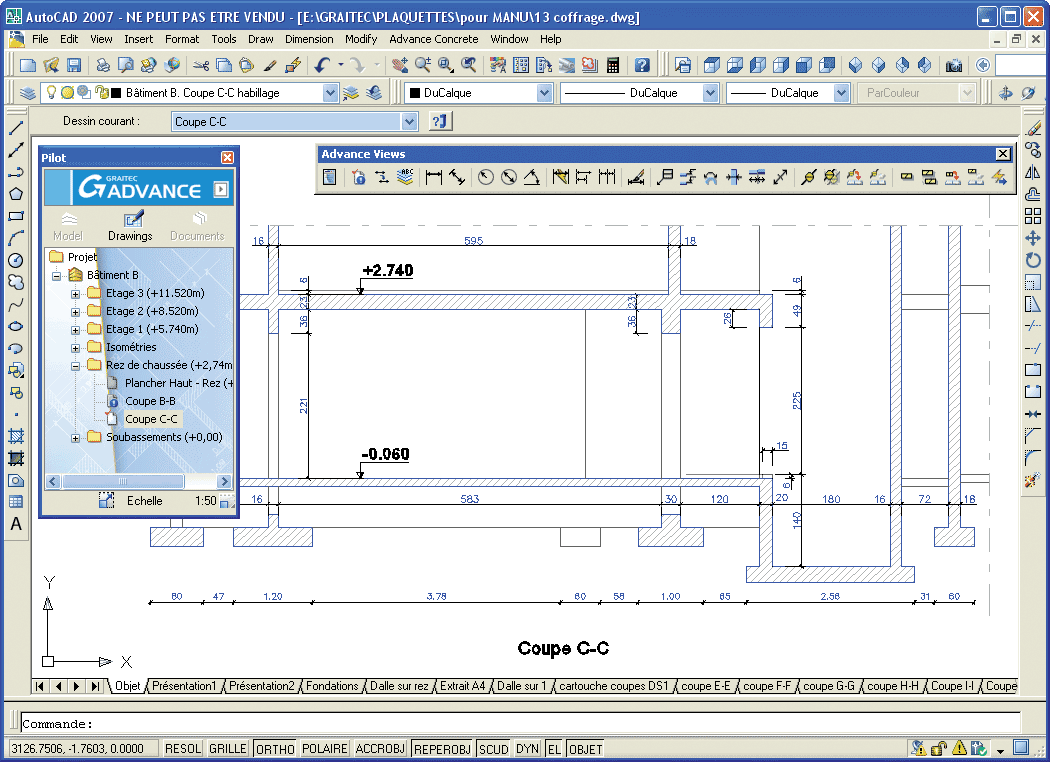The height and width of the screenshot is (762, 1050).
Task: Click the Save icon in Standard toolbar
Action: point(74,65)
